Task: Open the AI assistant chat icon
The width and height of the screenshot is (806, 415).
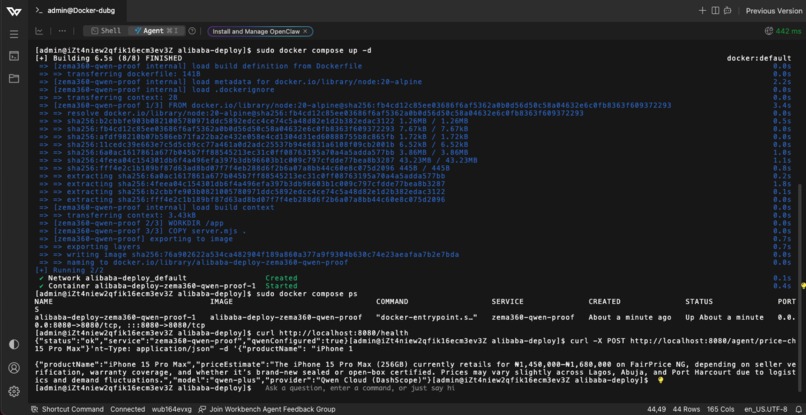Action: click(x=728, y=10)
